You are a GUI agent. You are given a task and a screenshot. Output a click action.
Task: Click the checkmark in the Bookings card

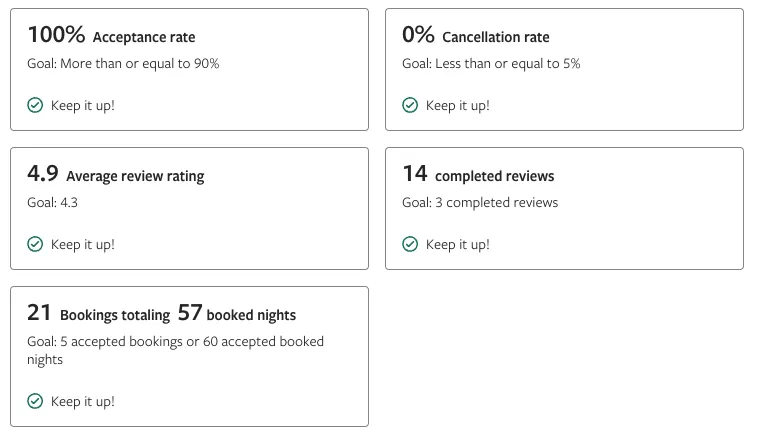point(35,401)
